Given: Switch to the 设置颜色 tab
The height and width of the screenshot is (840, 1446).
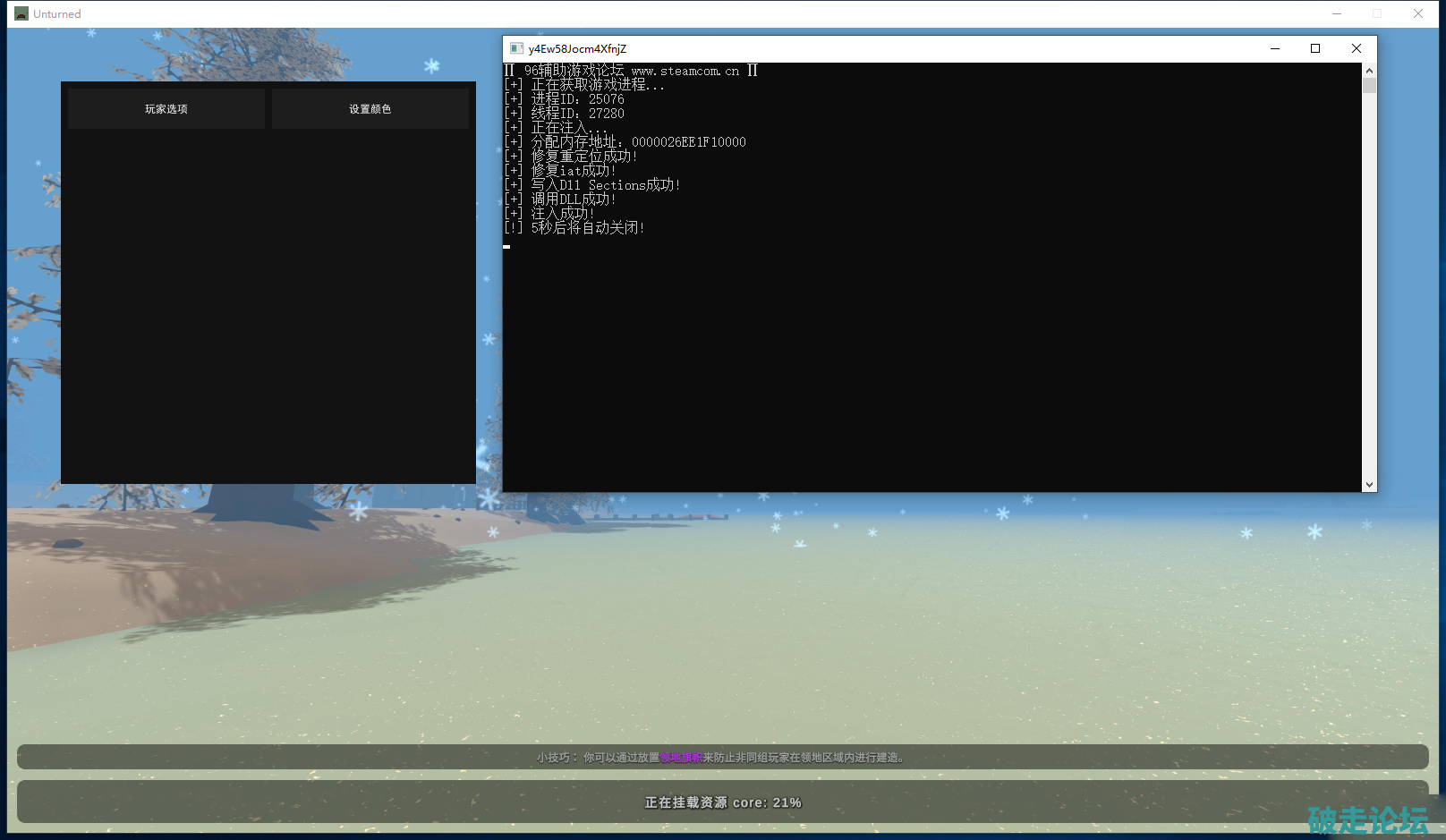Looking at the screenshot, I should click(370, 109).
